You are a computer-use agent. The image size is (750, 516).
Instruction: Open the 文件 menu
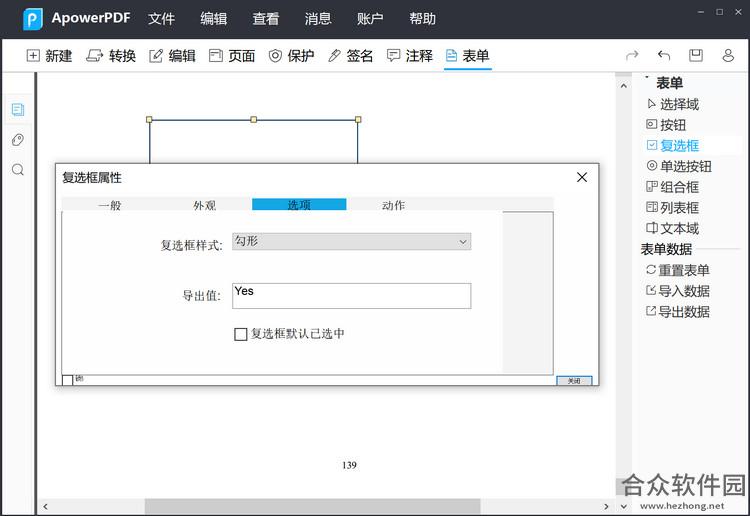point(161,19)
